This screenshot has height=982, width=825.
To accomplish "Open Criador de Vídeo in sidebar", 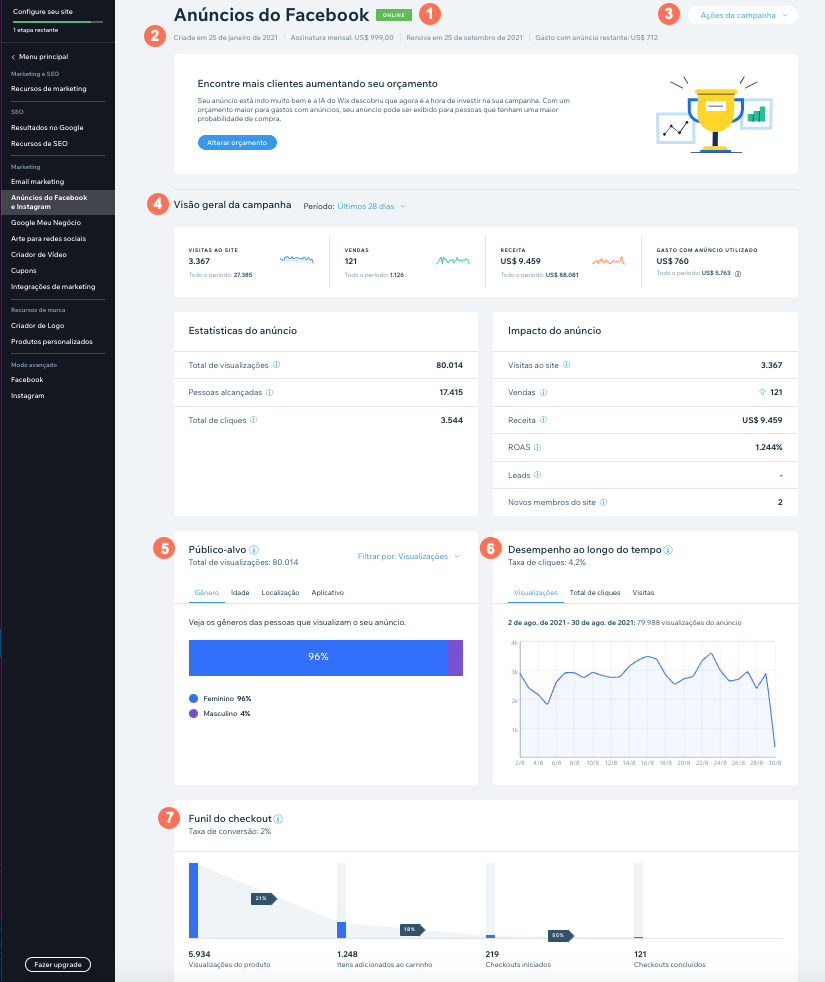I will coord(39,255).
